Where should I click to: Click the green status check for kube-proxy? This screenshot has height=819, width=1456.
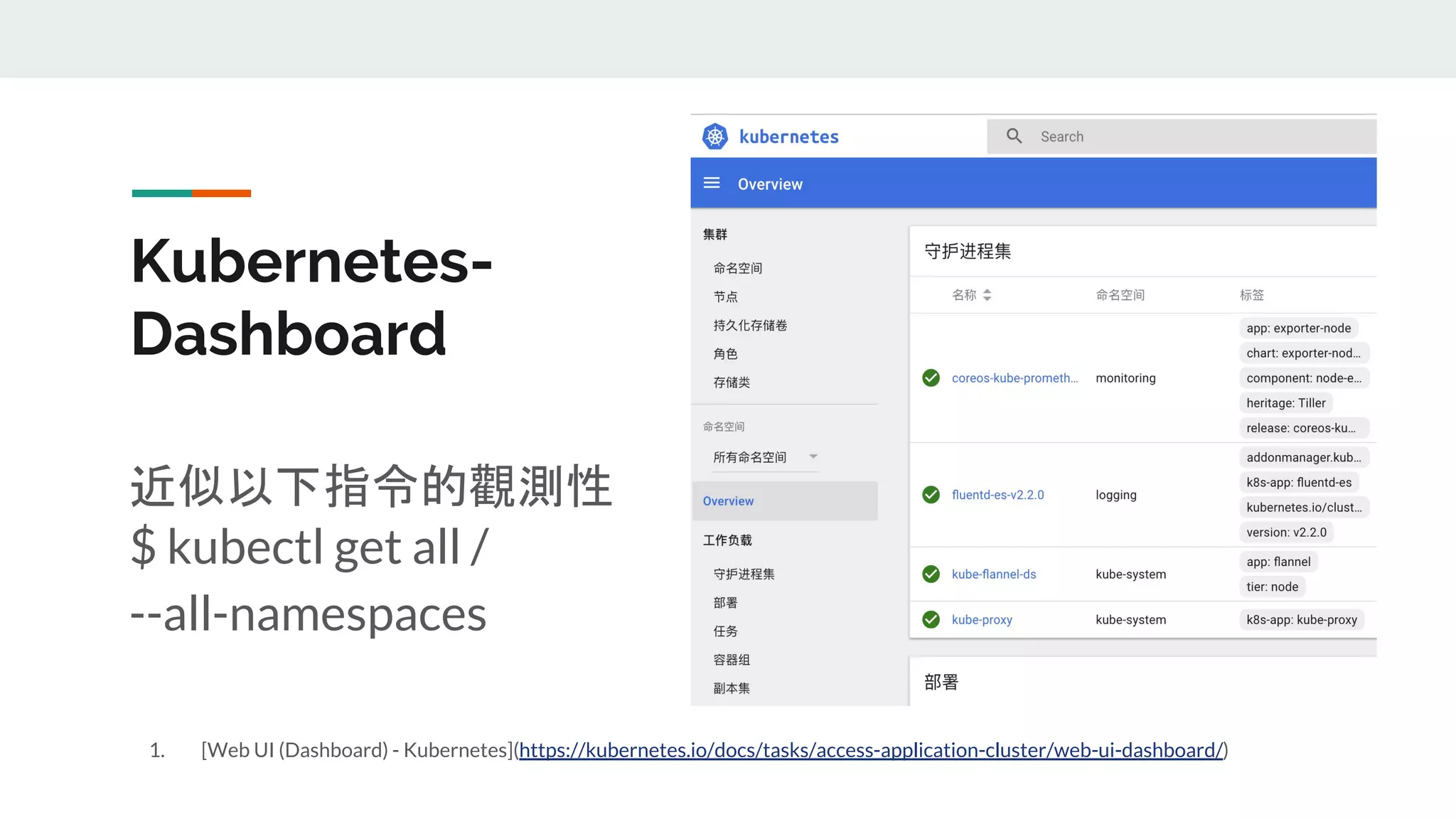coord(931,619)
